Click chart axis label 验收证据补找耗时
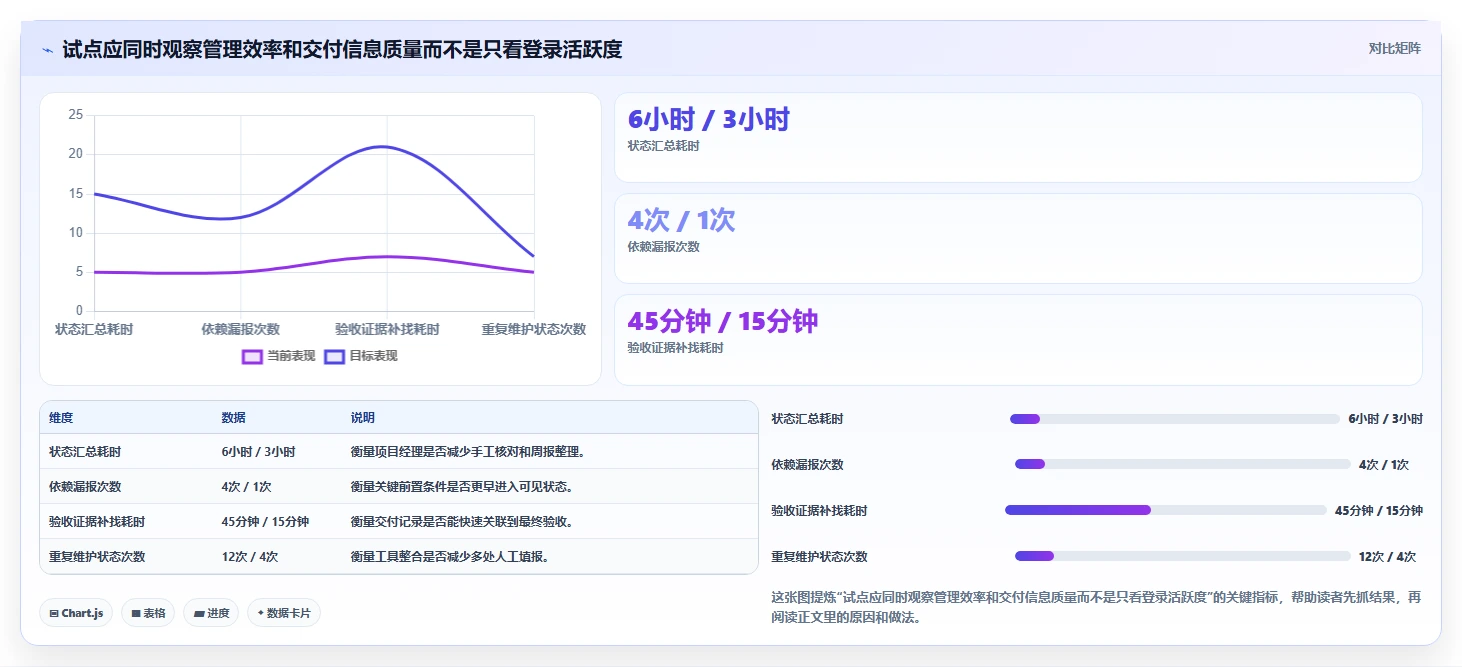The image size is (1462, 667). (387, 329)
